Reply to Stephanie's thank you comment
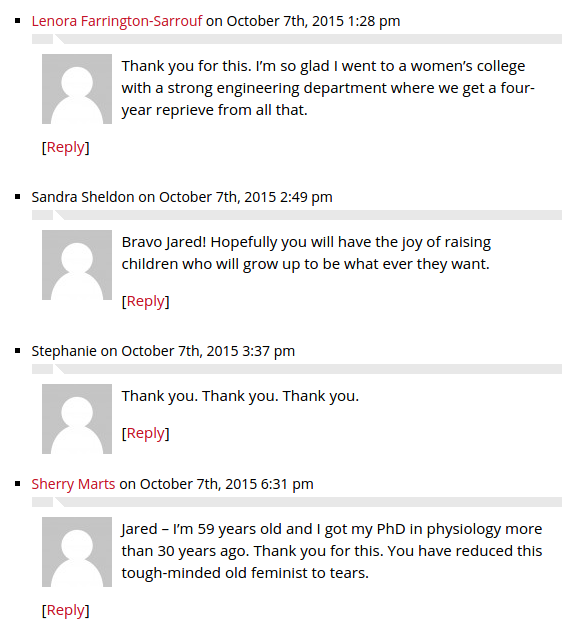578x635 pixels. [x=146, y=433]
